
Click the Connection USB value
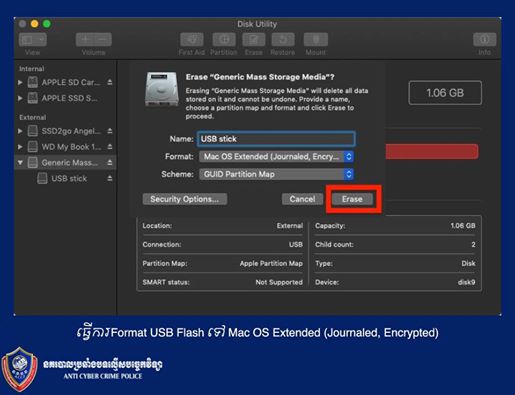point(296,244)
